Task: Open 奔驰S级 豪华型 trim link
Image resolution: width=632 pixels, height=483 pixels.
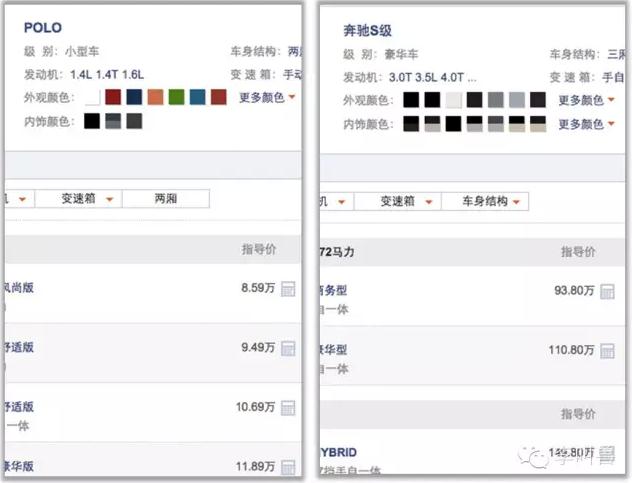Action: (333, 350)
